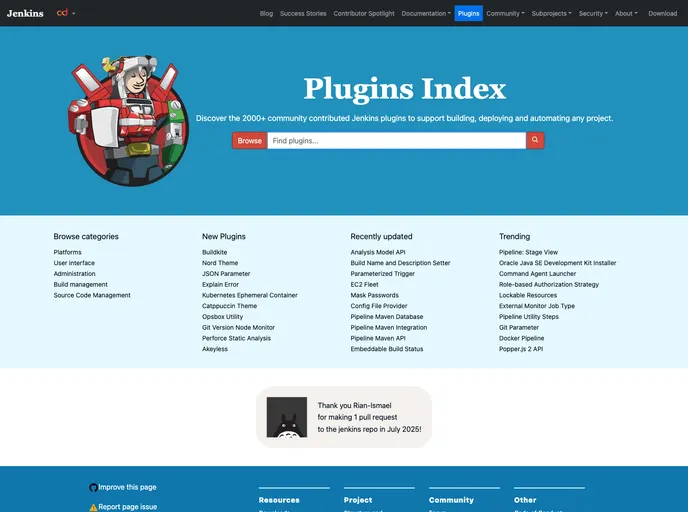
Task: Open the User interface category
Action: (x=74, y=263)
